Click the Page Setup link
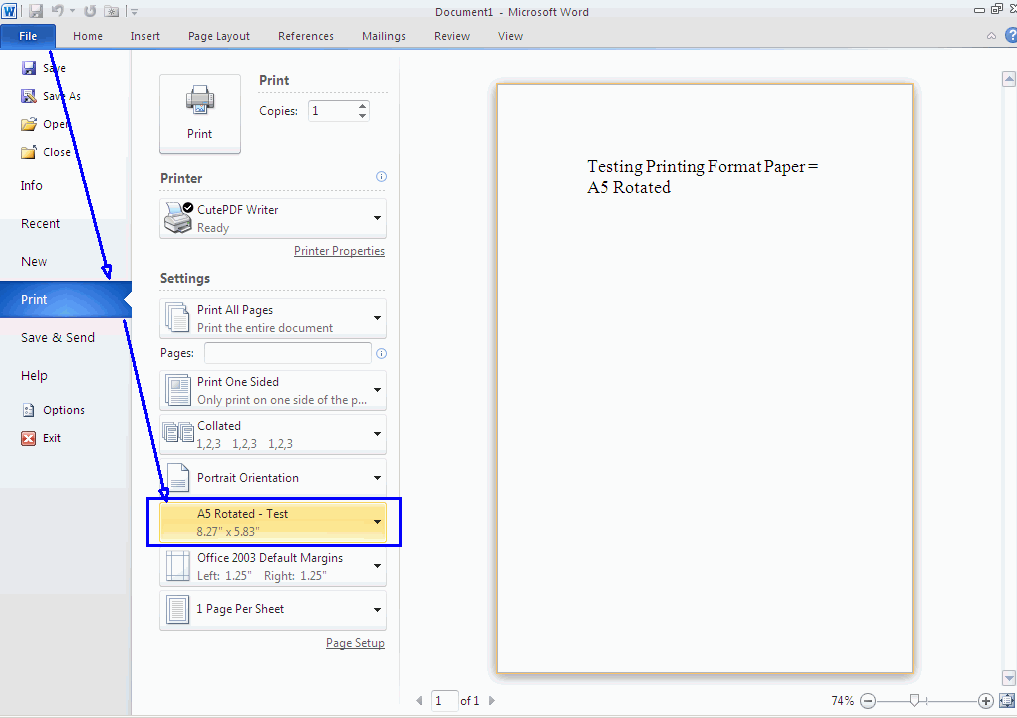Viewport: 1017px width, 718px height. click(x=355, y=642)
